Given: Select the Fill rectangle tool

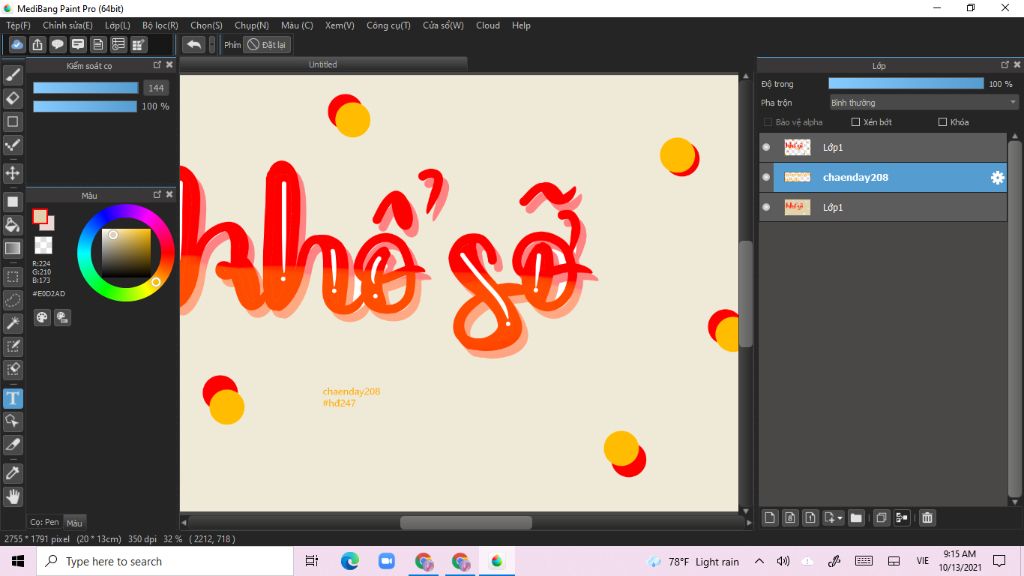Looking at the screenshot, I should (x=12, y=202).
